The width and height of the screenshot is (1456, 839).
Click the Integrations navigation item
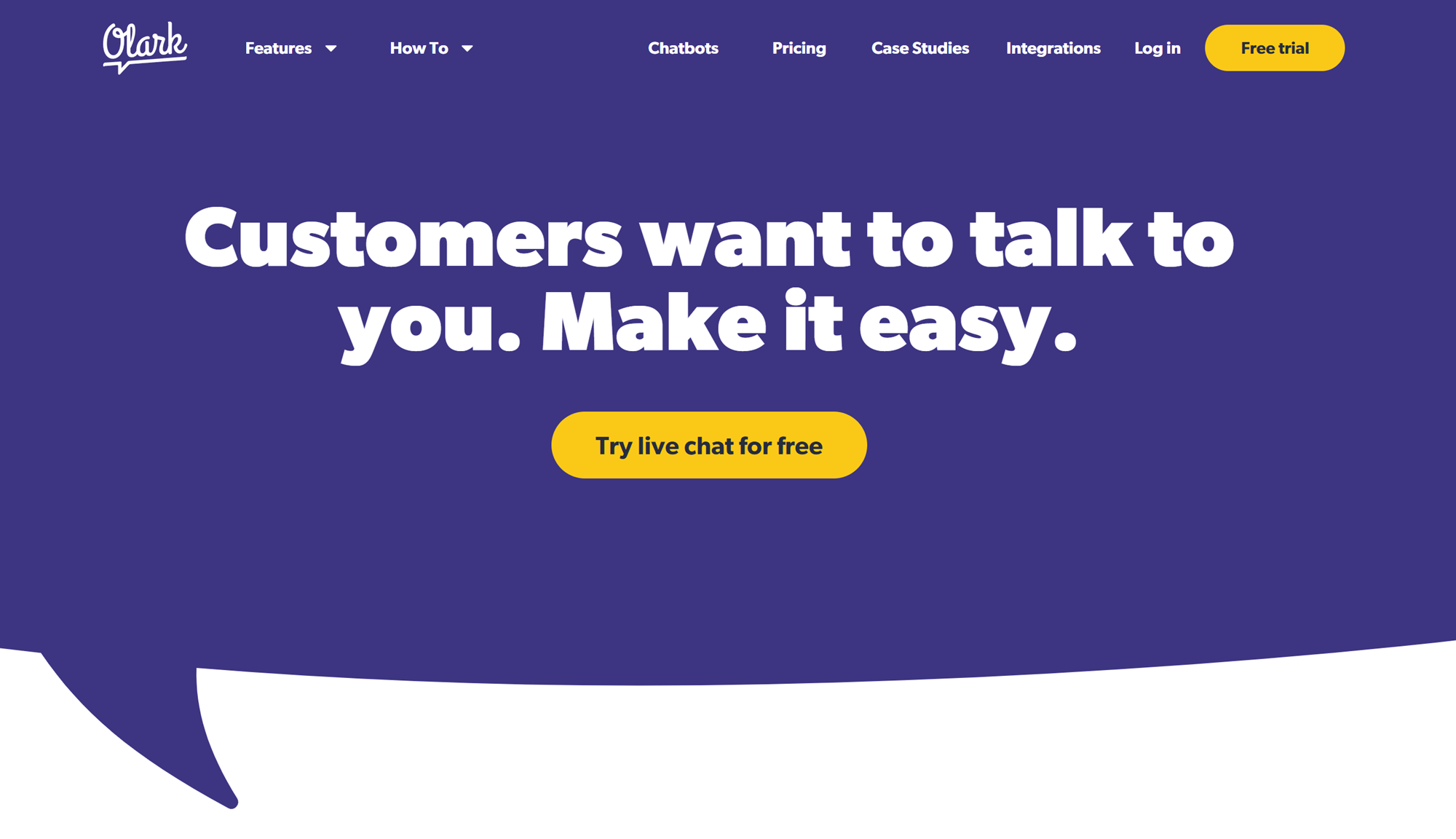click(1053, 47)
